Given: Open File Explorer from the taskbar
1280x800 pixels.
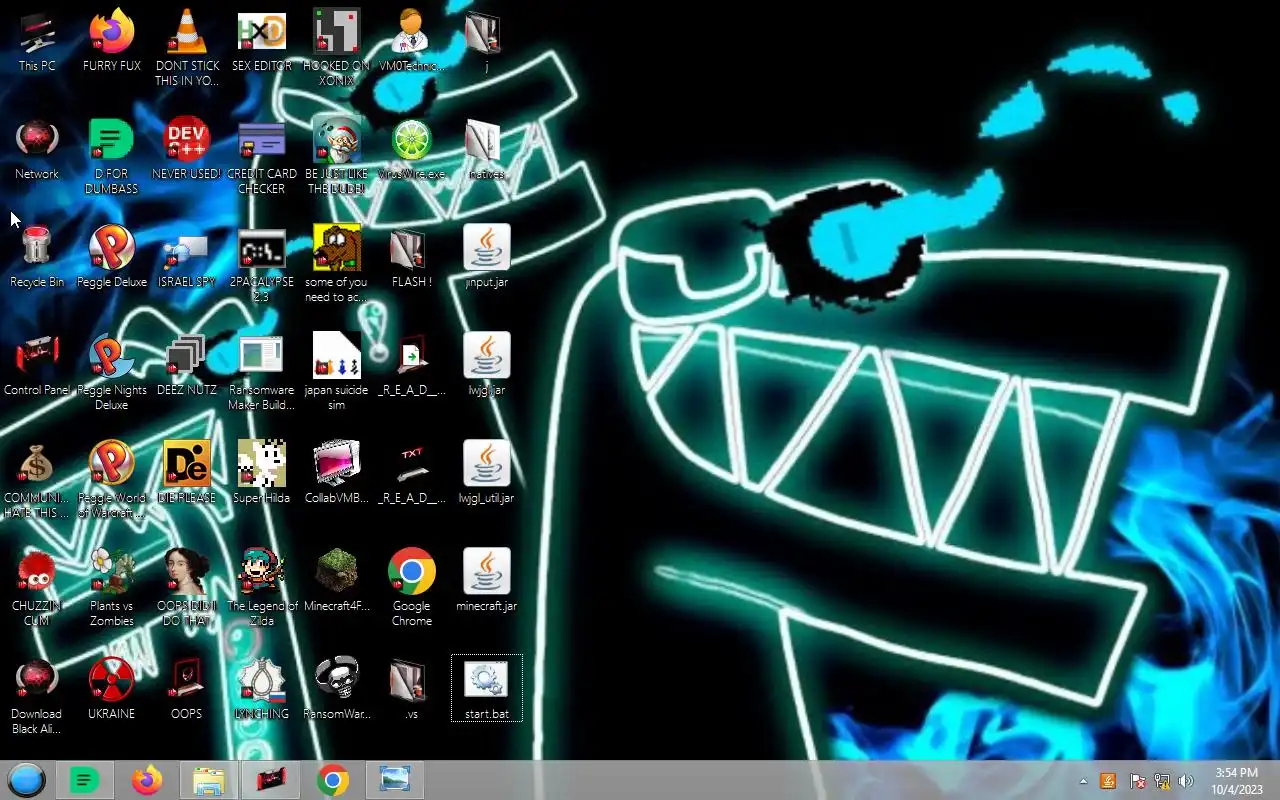Looking at the screenshot, I should coord(209,780).
